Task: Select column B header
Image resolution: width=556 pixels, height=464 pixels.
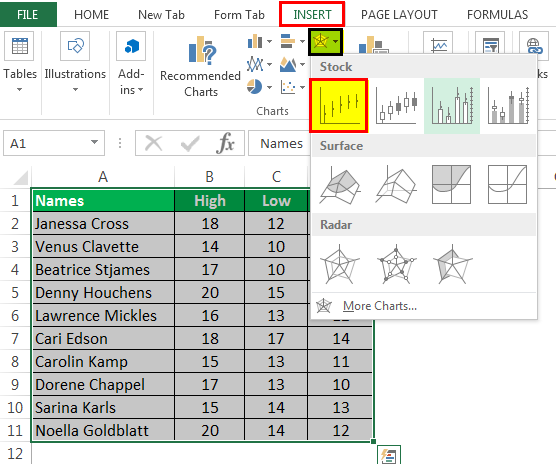Action: pyautogui.click(x=210, y=177)
